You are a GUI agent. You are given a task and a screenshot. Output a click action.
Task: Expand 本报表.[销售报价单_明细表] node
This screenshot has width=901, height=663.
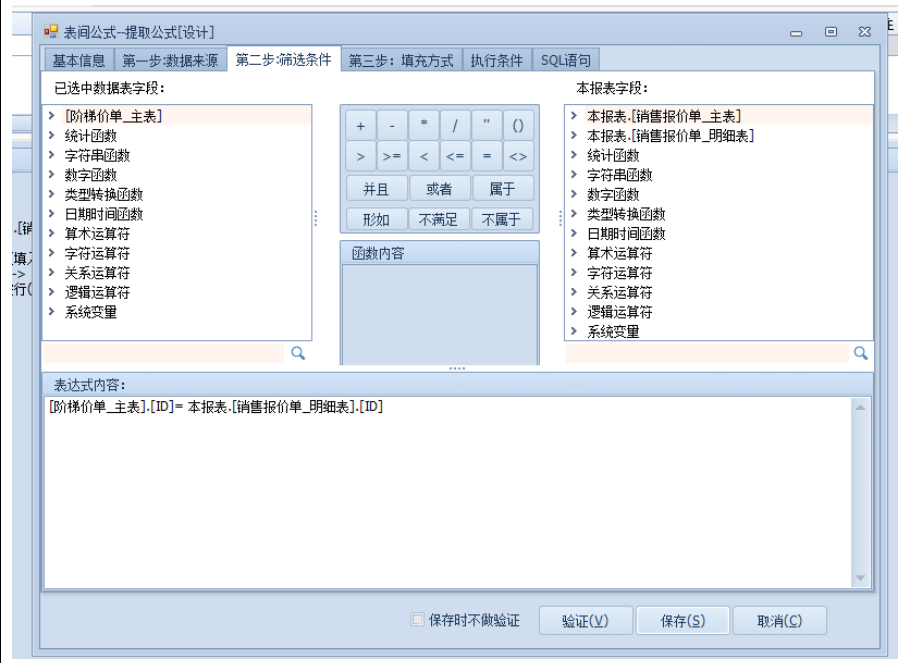click(x=574, y=136)
